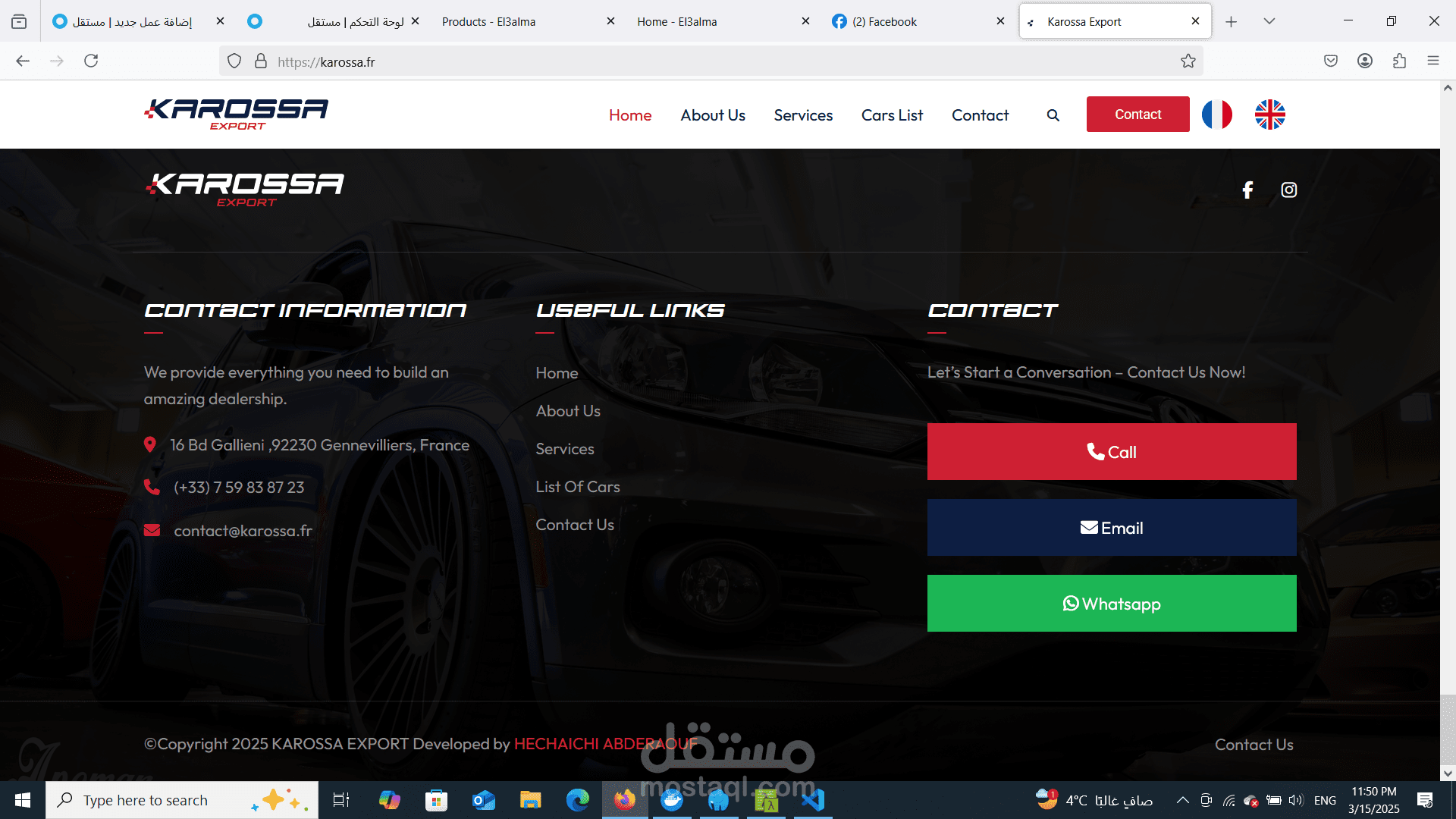Open Firefox hamburger application menu
The width and height of the screenshot is (1456, 819).
pos(1432,61)
